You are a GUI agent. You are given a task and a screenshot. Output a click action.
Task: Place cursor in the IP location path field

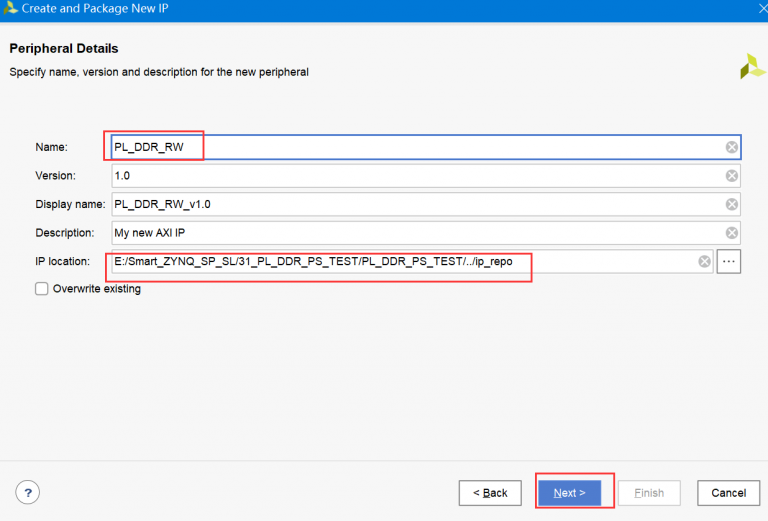coord(400,262)
